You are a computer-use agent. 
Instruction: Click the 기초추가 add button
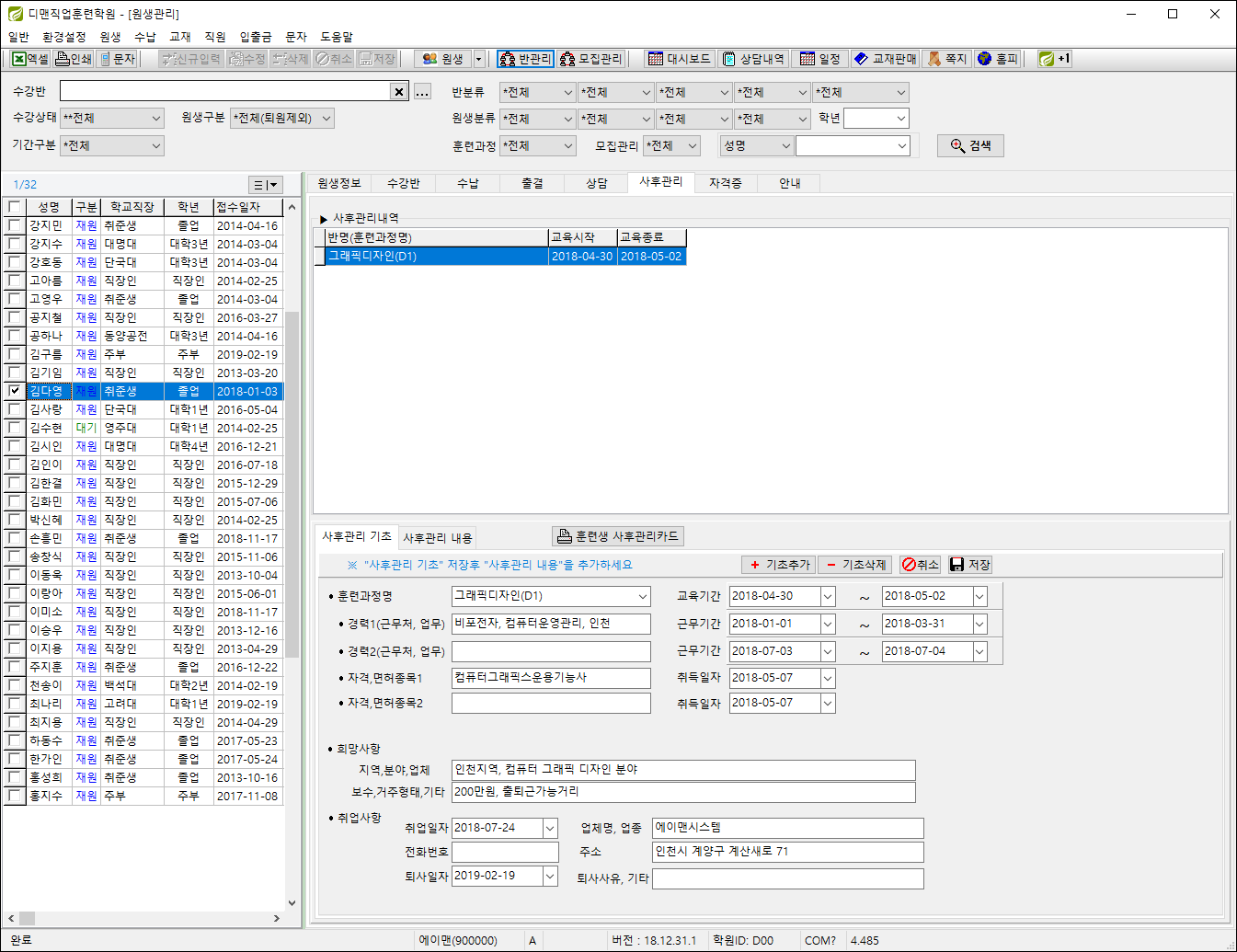pyautogui.click(x=780, y=565)
